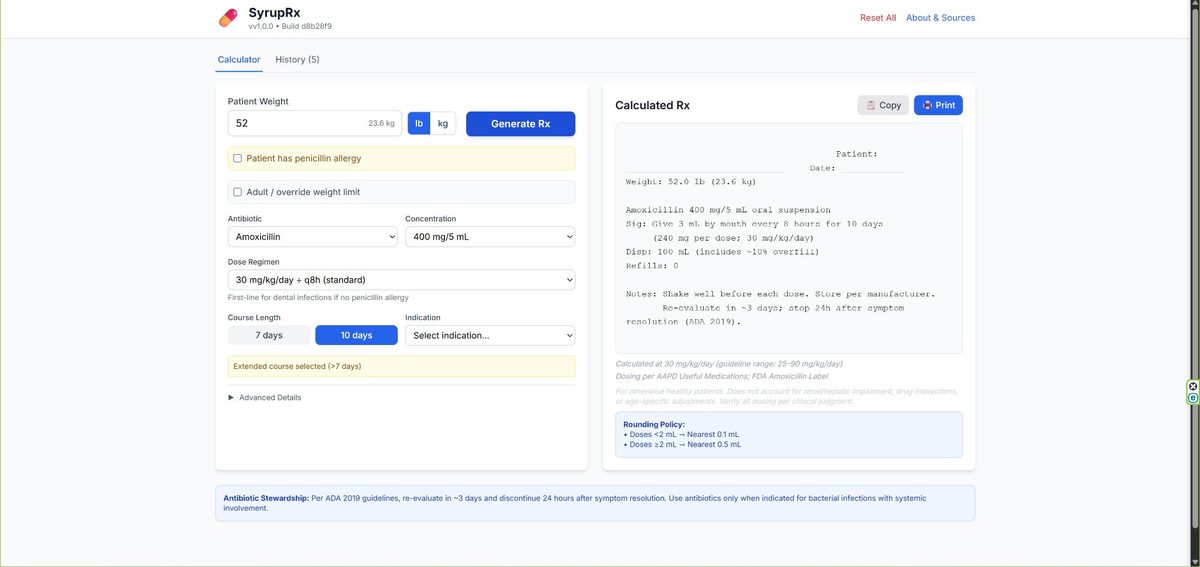1200x567 pixels.
Task: Click the version build text d8b28f9
Action: 290,26
